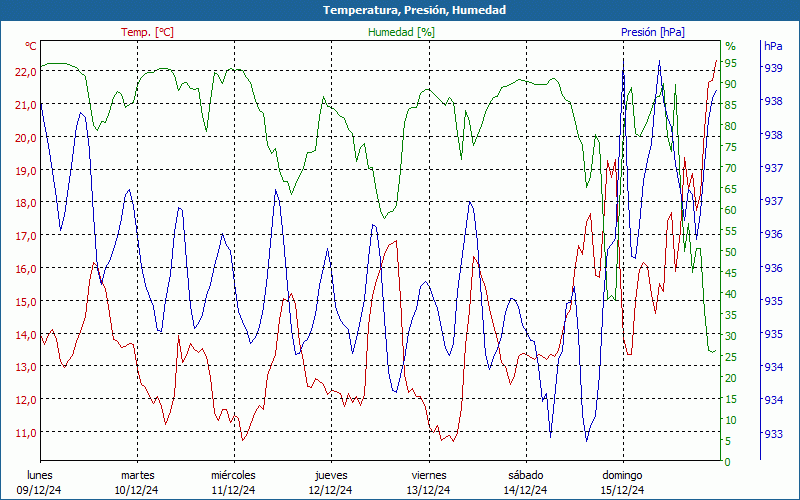The image size is (800, 500).
Task: Click the '50' humidity axis value
Action: pos(731,252)
